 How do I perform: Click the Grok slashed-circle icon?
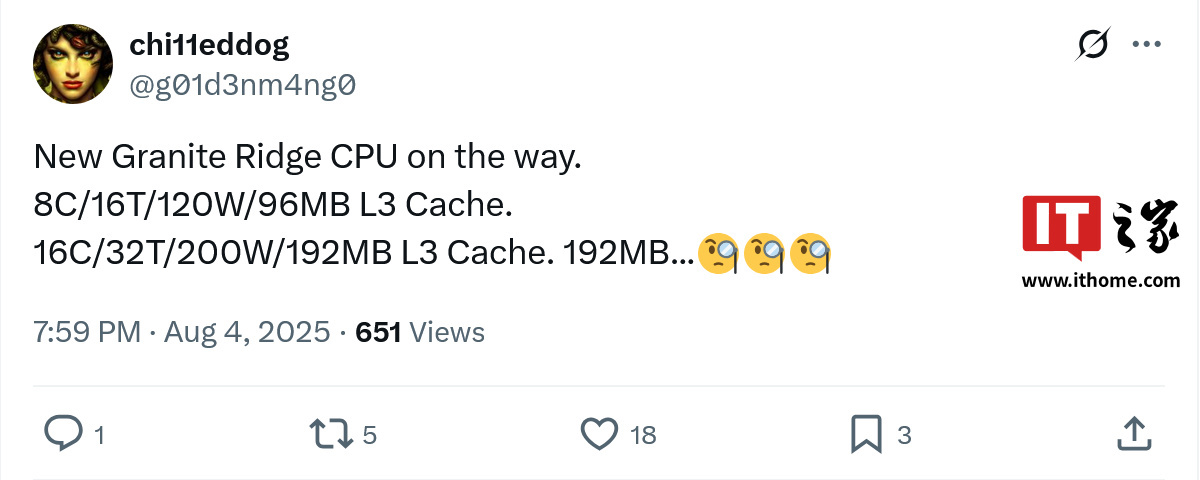[1092, 45]
